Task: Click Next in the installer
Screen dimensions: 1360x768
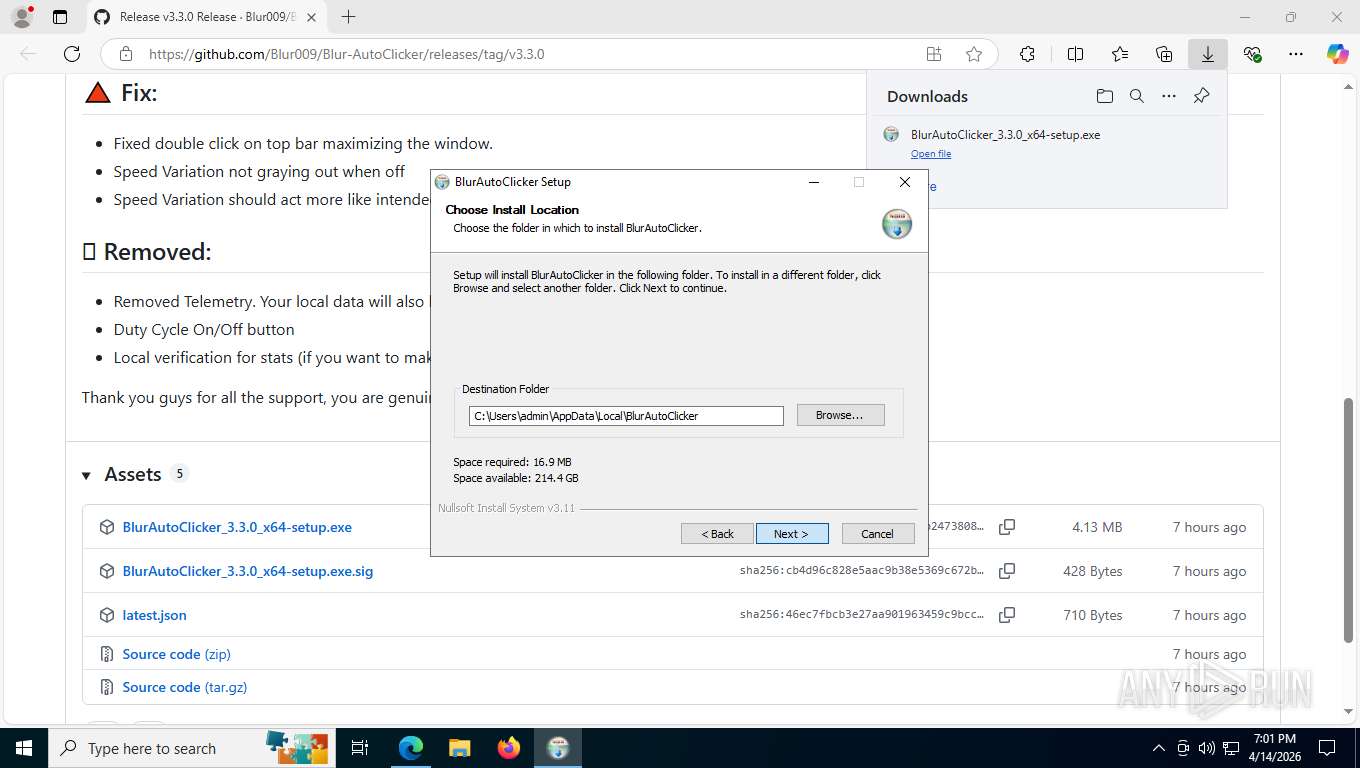Action: (x=792, y=534)
